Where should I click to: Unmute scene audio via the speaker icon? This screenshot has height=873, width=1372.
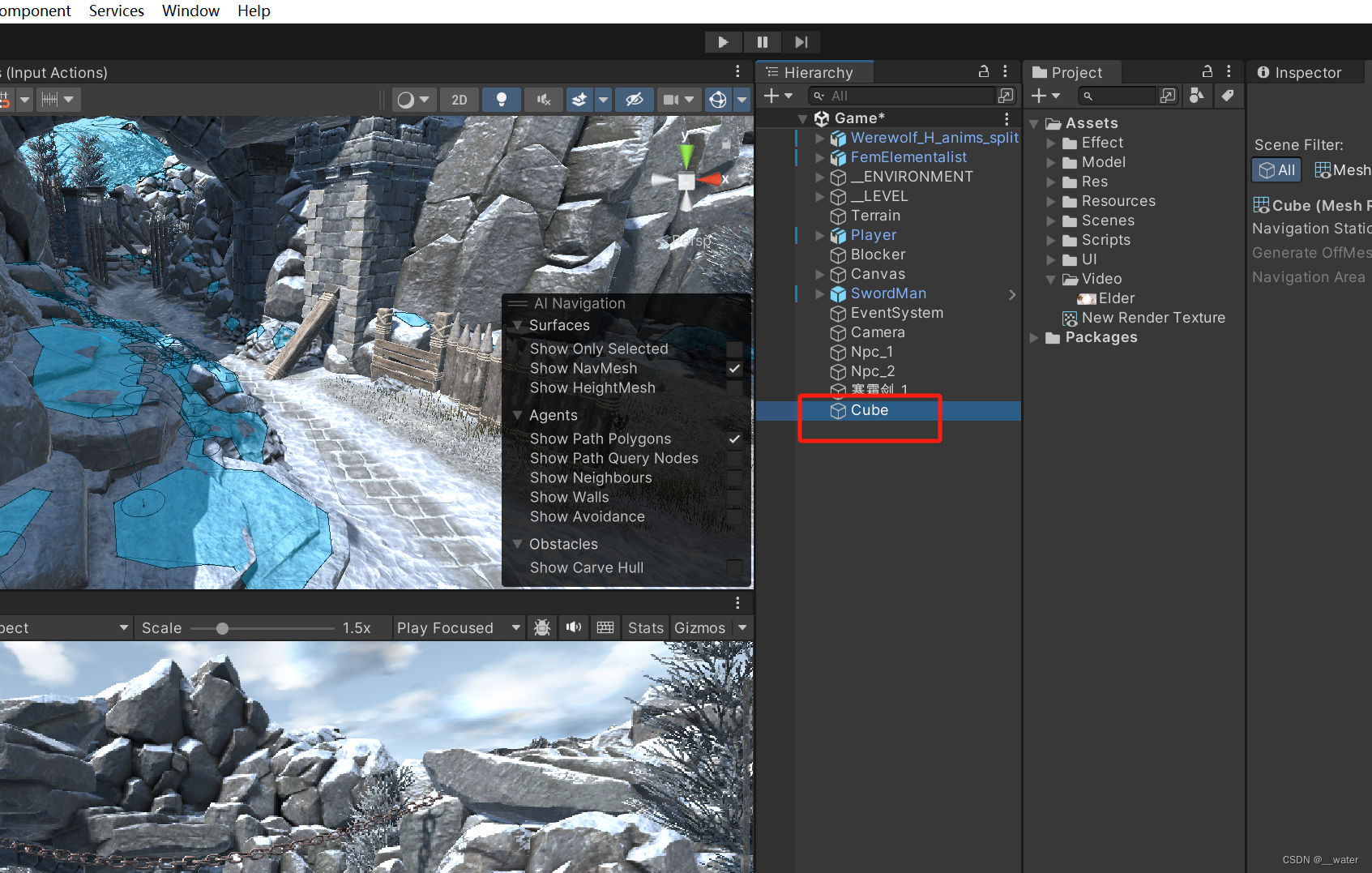pyautogui.click(x=543, y=99)
